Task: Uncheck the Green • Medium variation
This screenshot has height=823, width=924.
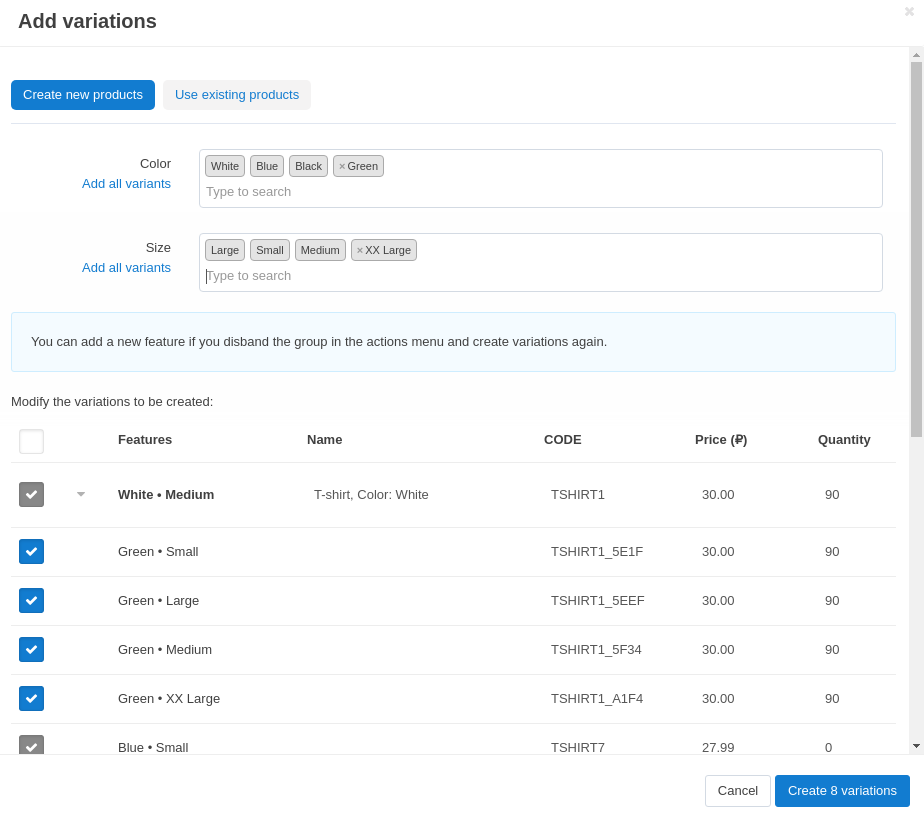Action: click(x=31, y=649)
